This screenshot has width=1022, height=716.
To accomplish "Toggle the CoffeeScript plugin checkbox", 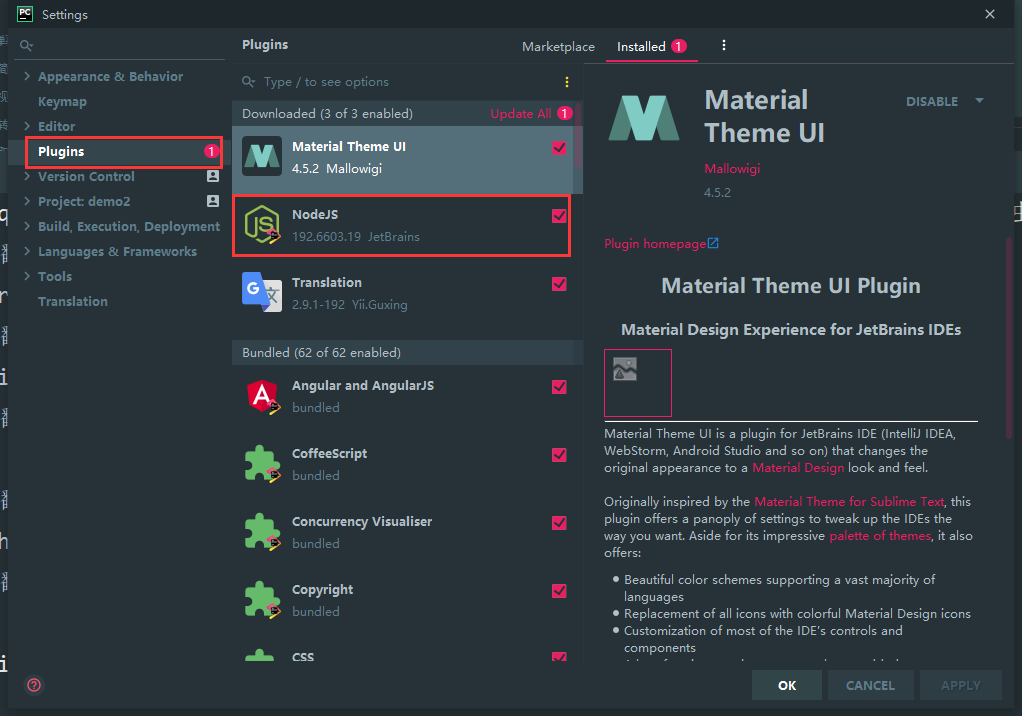I will pos(559,455).
